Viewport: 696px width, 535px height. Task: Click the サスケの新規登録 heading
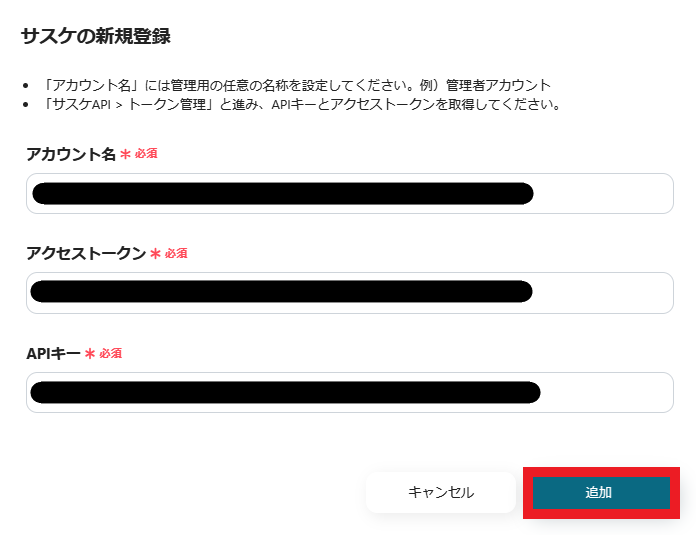[x=95, y=37]
